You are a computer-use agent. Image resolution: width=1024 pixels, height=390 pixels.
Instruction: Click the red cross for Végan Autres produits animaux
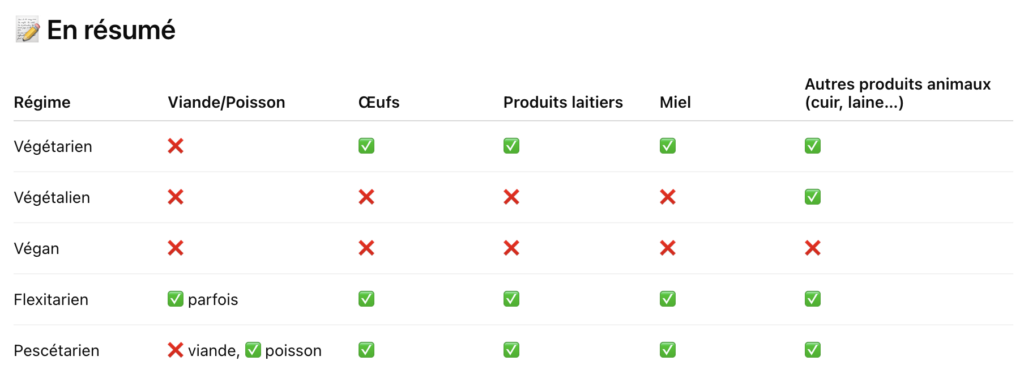(x=812, y=248)
